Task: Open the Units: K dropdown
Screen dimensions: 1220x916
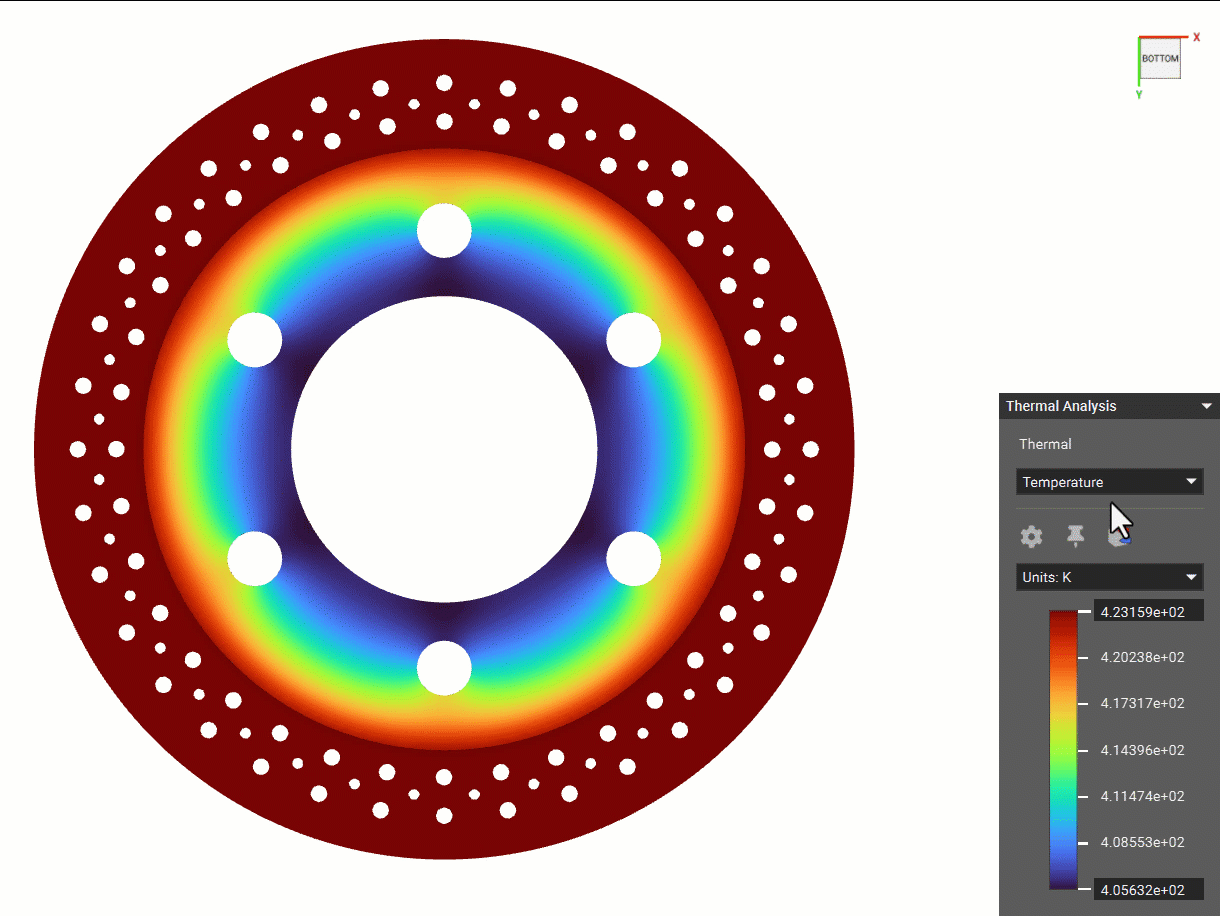Action: (x=1109, y=577)
